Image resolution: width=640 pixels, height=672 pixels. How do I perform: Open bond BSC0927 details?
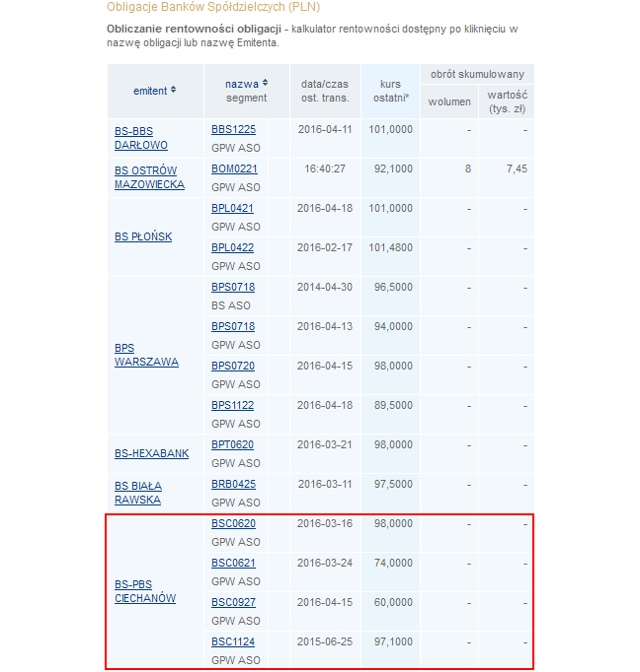coord(233,603)
